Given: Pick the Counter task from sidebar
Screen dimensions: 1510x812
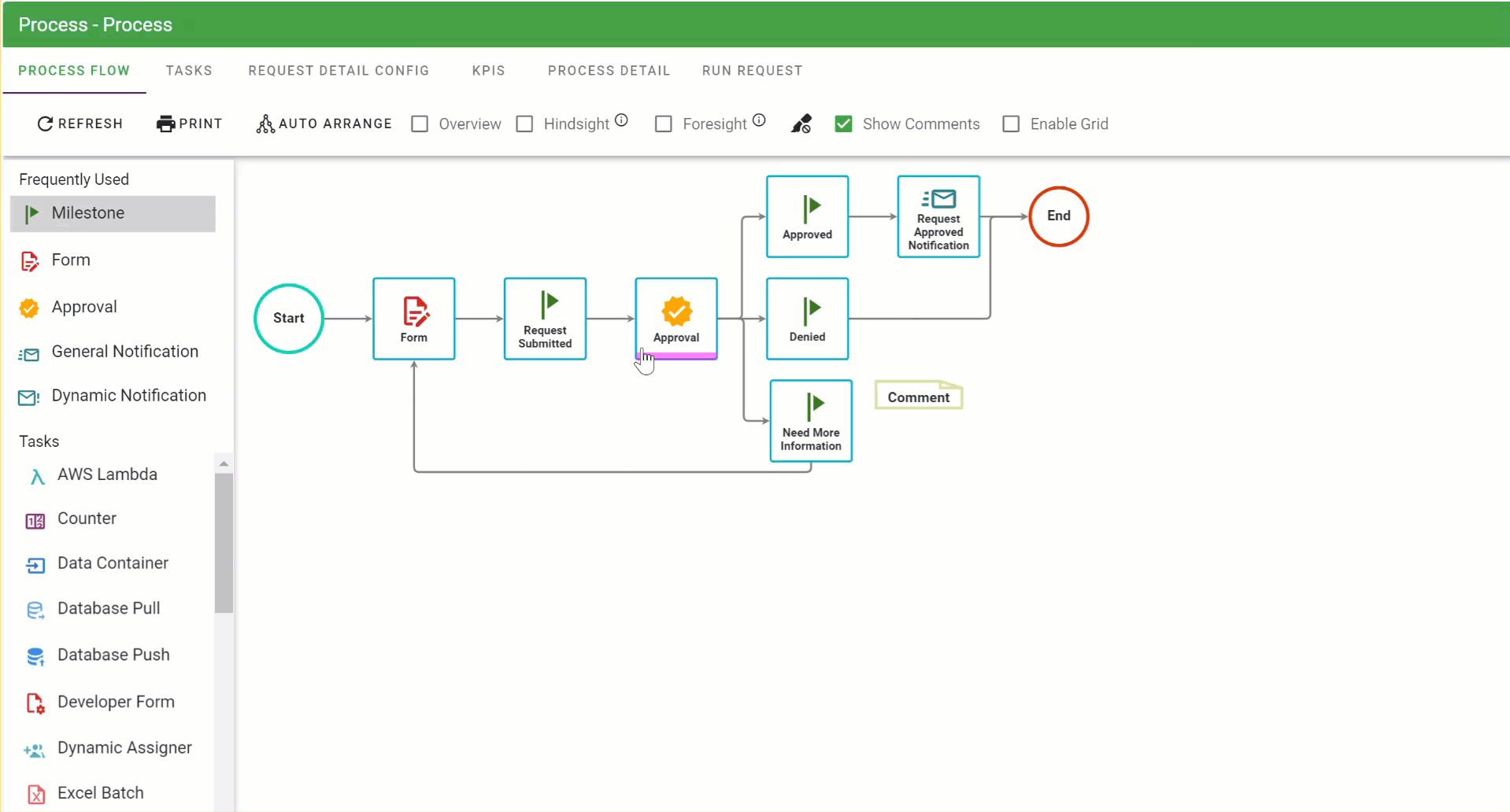Looking at the screenshot, I should [87, 519].
